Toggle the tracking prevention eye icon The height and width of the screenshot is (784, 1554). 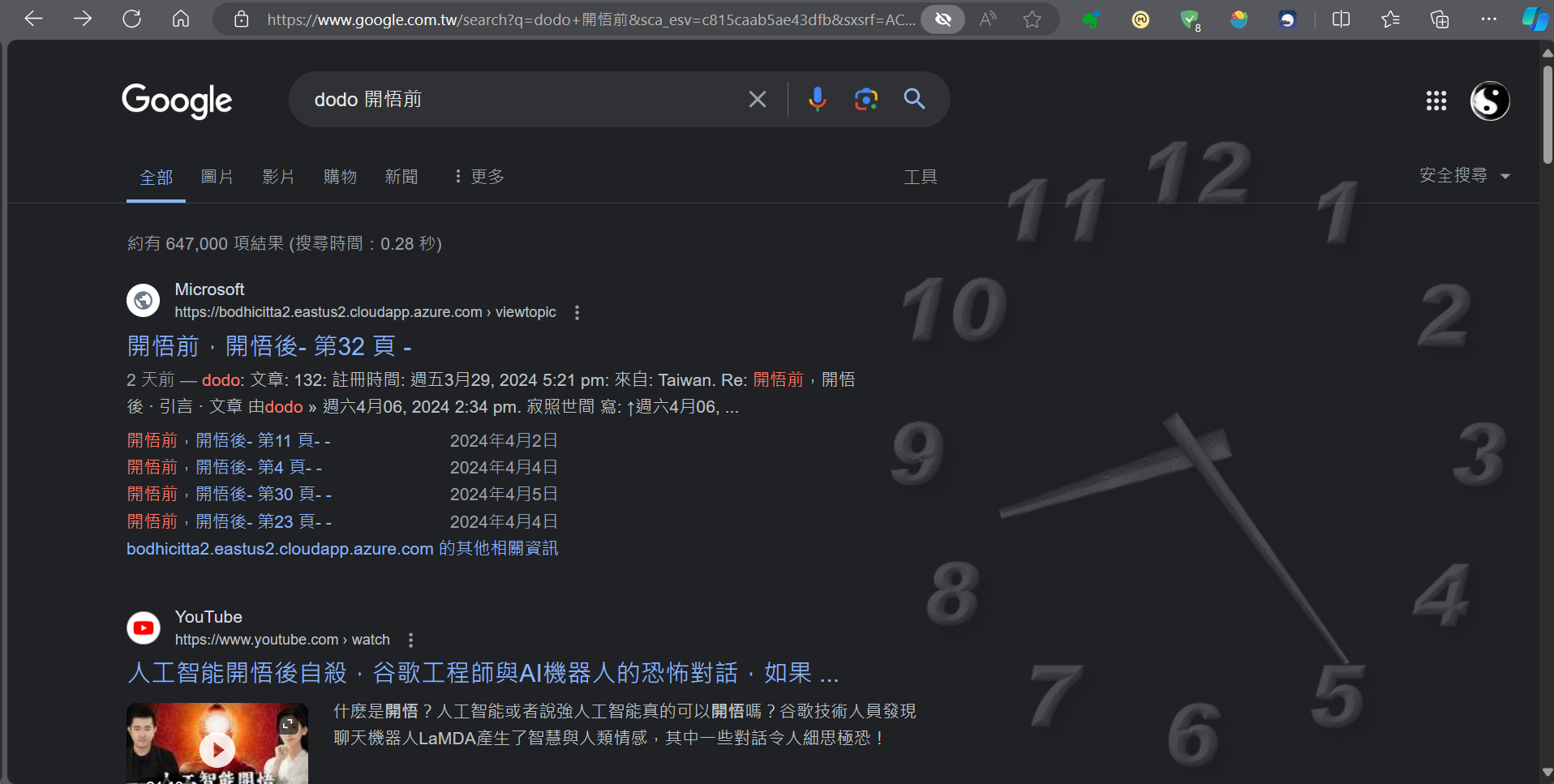943,19
